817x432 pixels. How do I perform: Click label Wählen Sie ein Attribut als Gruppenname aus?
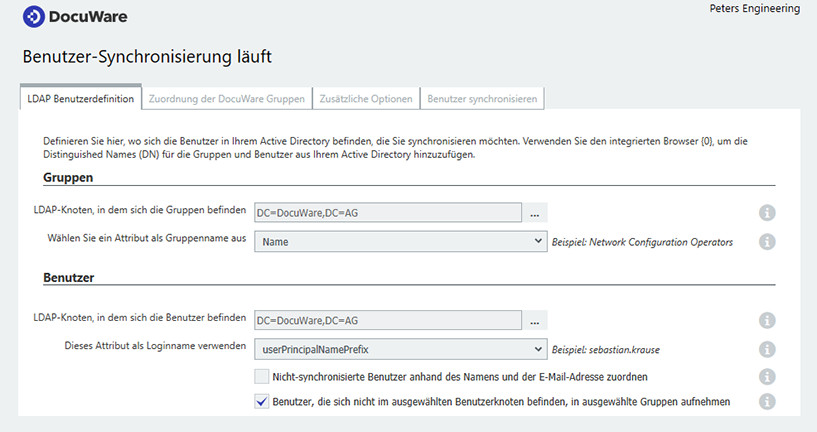(146, 238)
